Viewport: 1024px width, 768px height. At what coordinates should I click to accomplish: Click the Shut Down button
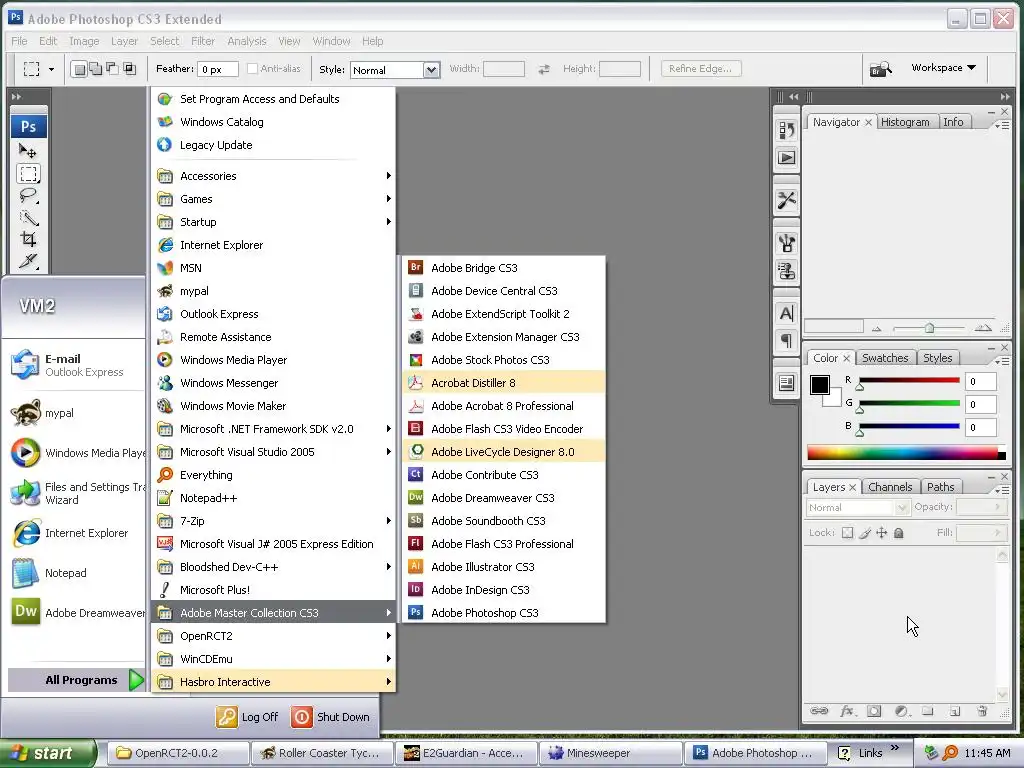(x=331, y=717)
